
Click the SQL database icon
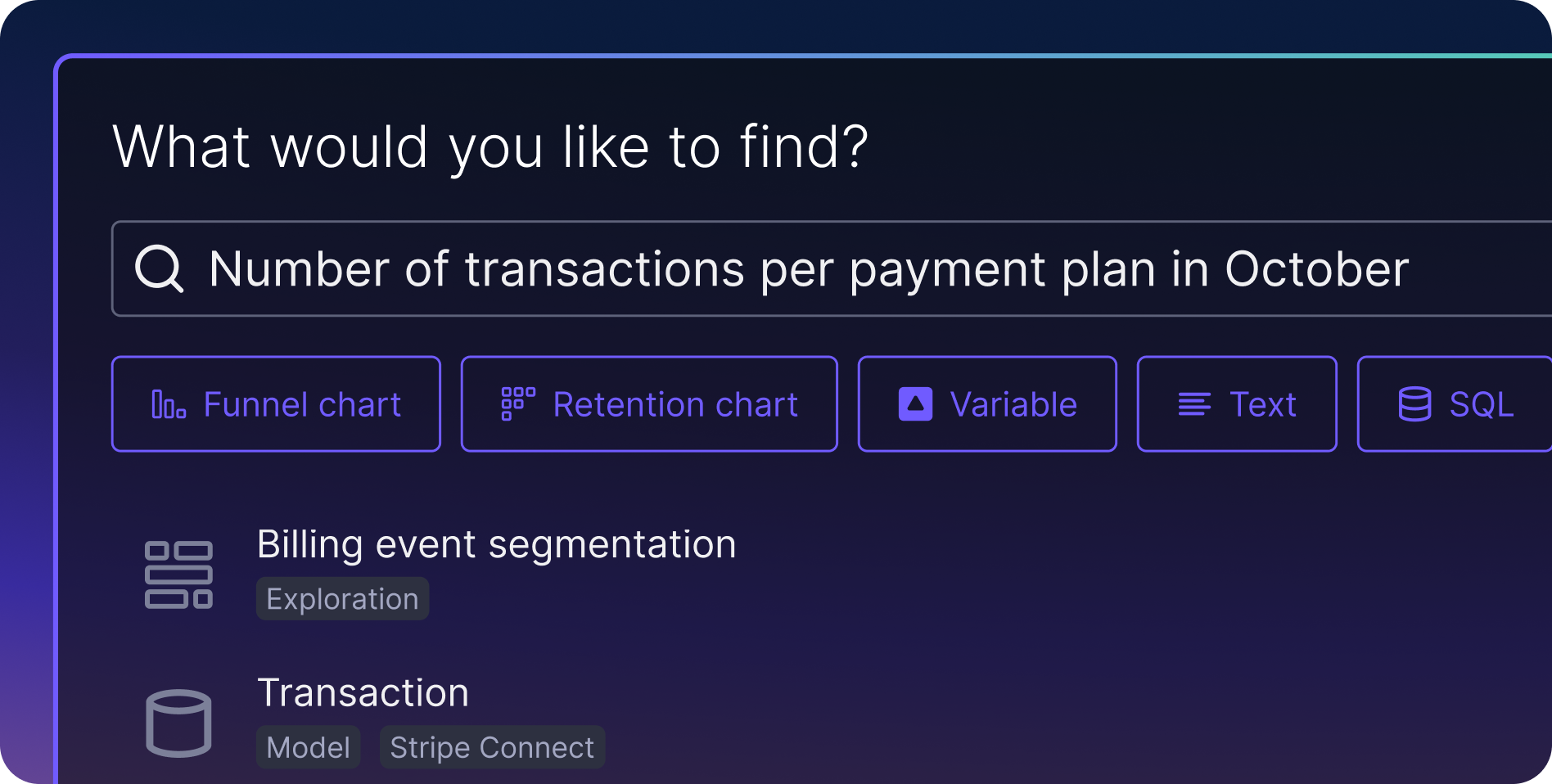(x=1415, y=403)
